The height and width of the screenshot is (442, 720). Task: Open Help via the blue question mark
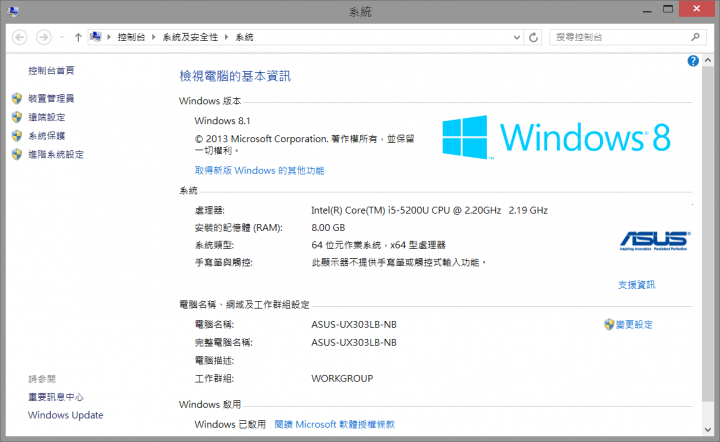pos(693,61)
